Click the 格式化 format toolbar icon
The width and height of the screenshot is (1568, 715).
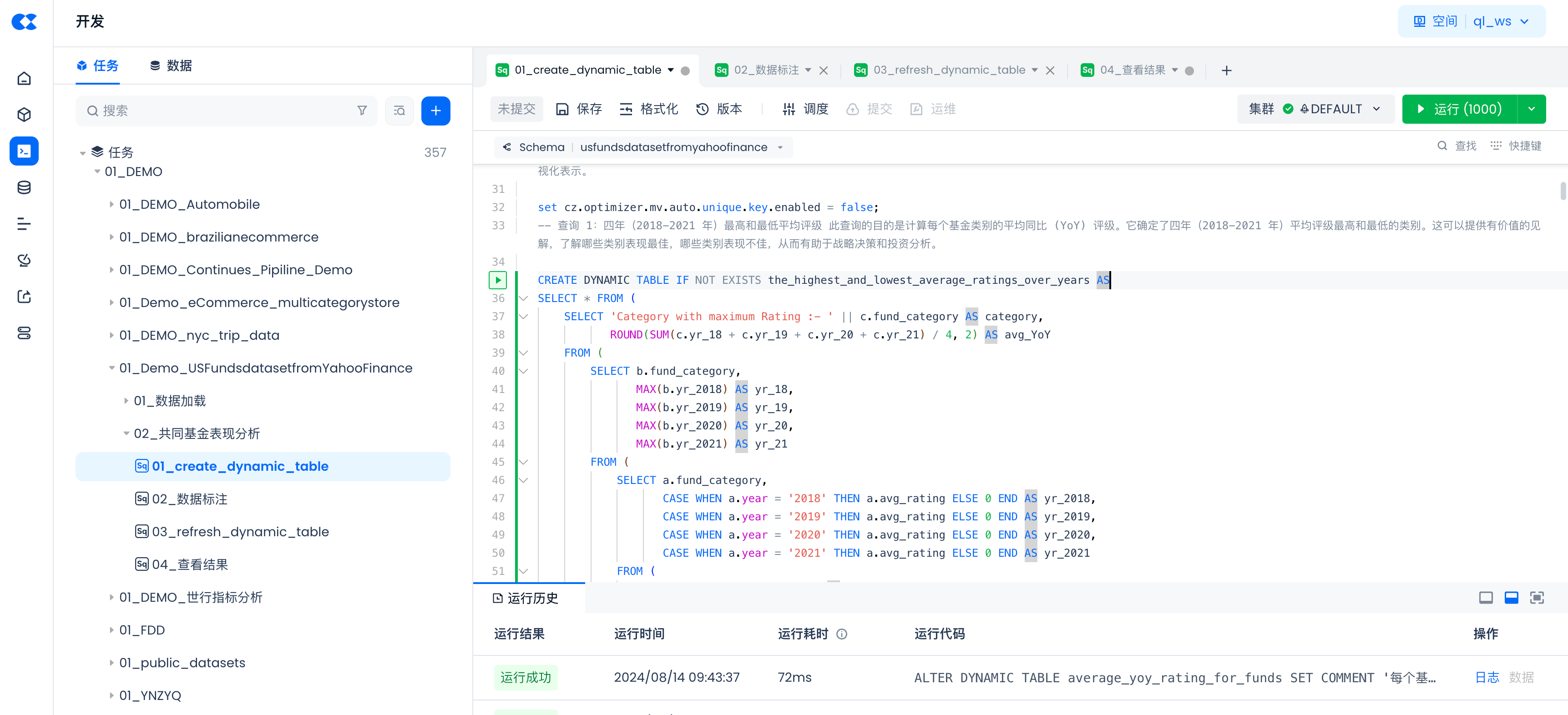pyautogui.click(x=648, y=109)
